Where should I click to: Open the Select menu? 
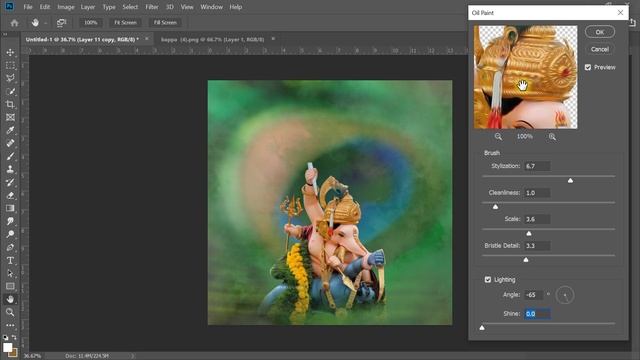[x=130, y=7]
